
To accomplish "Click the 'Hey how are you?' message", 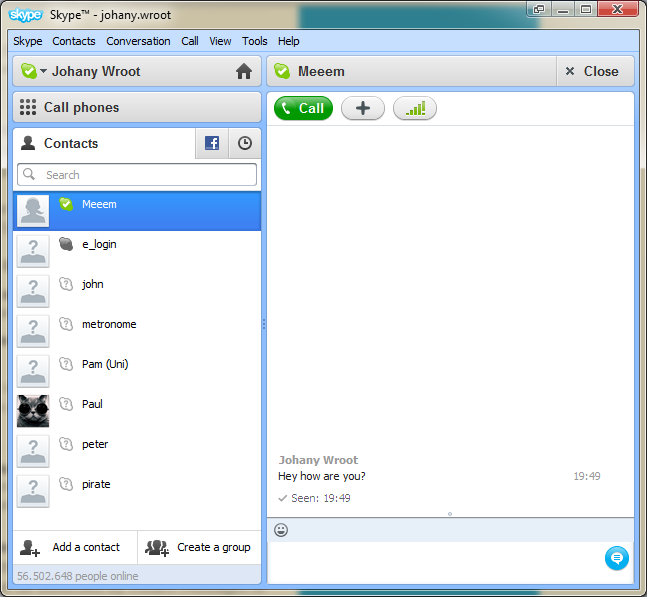I will click(322, 476).
